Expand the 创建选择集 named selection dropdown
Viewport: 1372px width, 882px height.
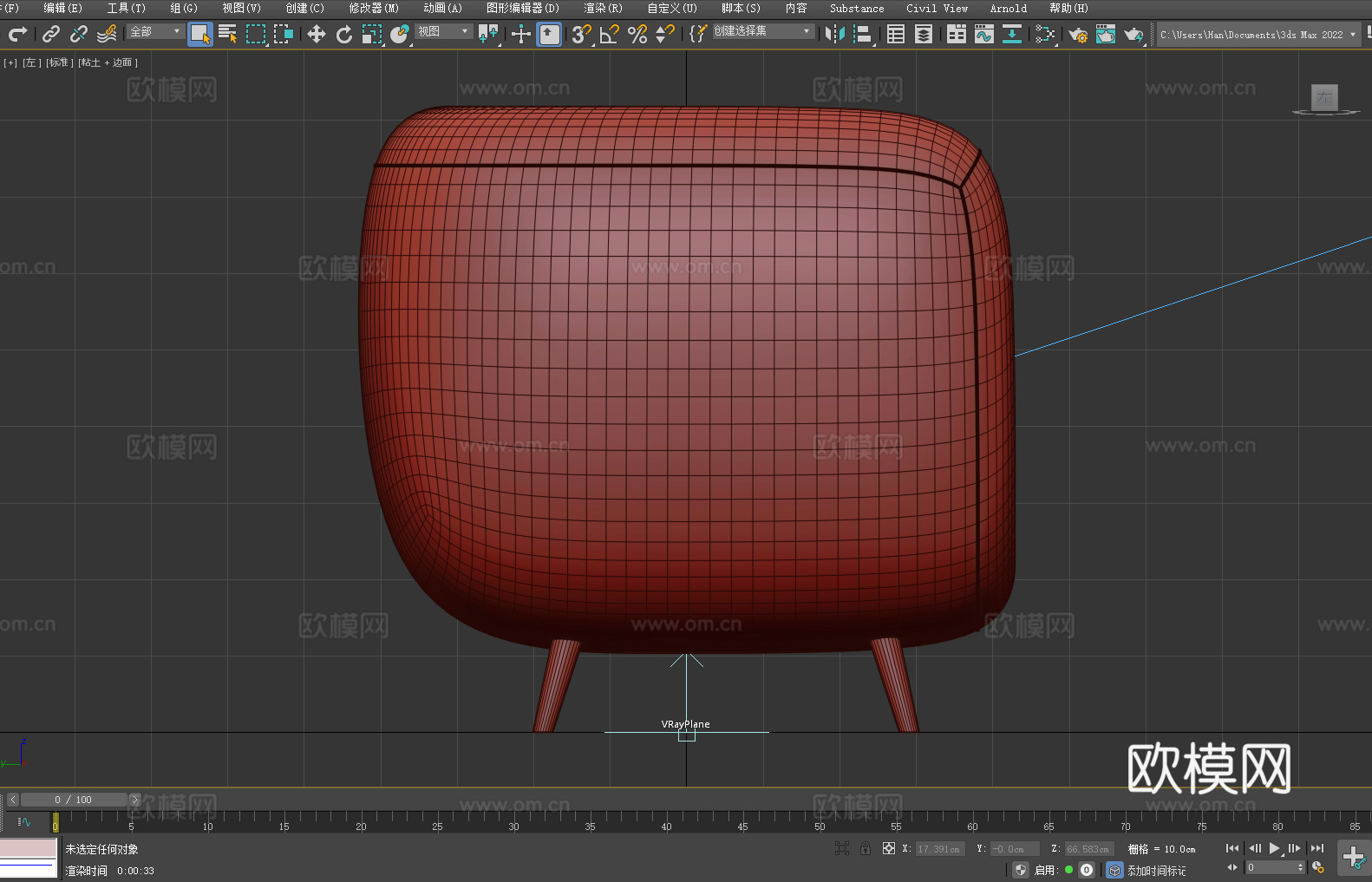[x=762, y=31]
